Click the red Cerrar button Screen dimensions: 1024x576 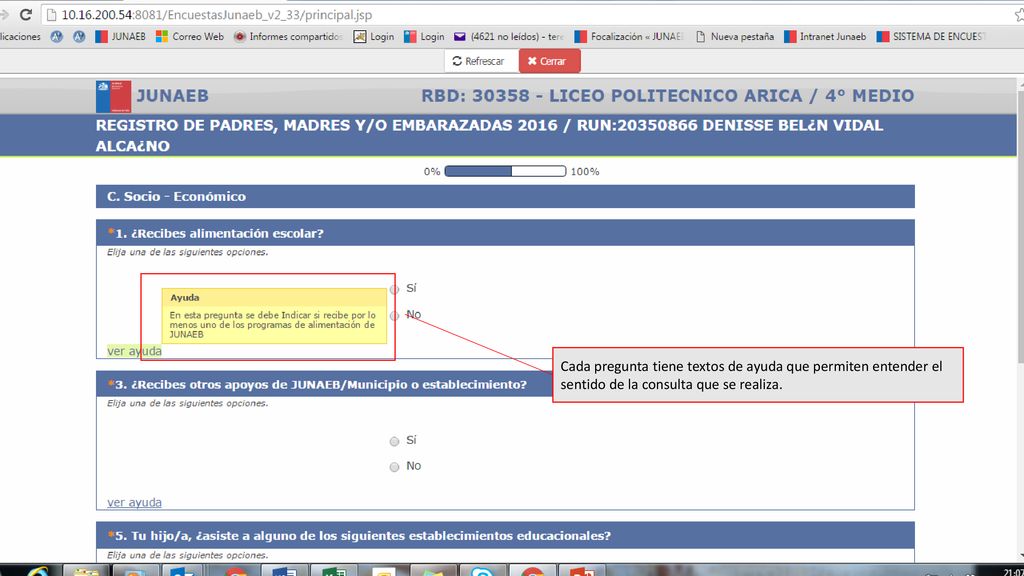tap(549, 61)
